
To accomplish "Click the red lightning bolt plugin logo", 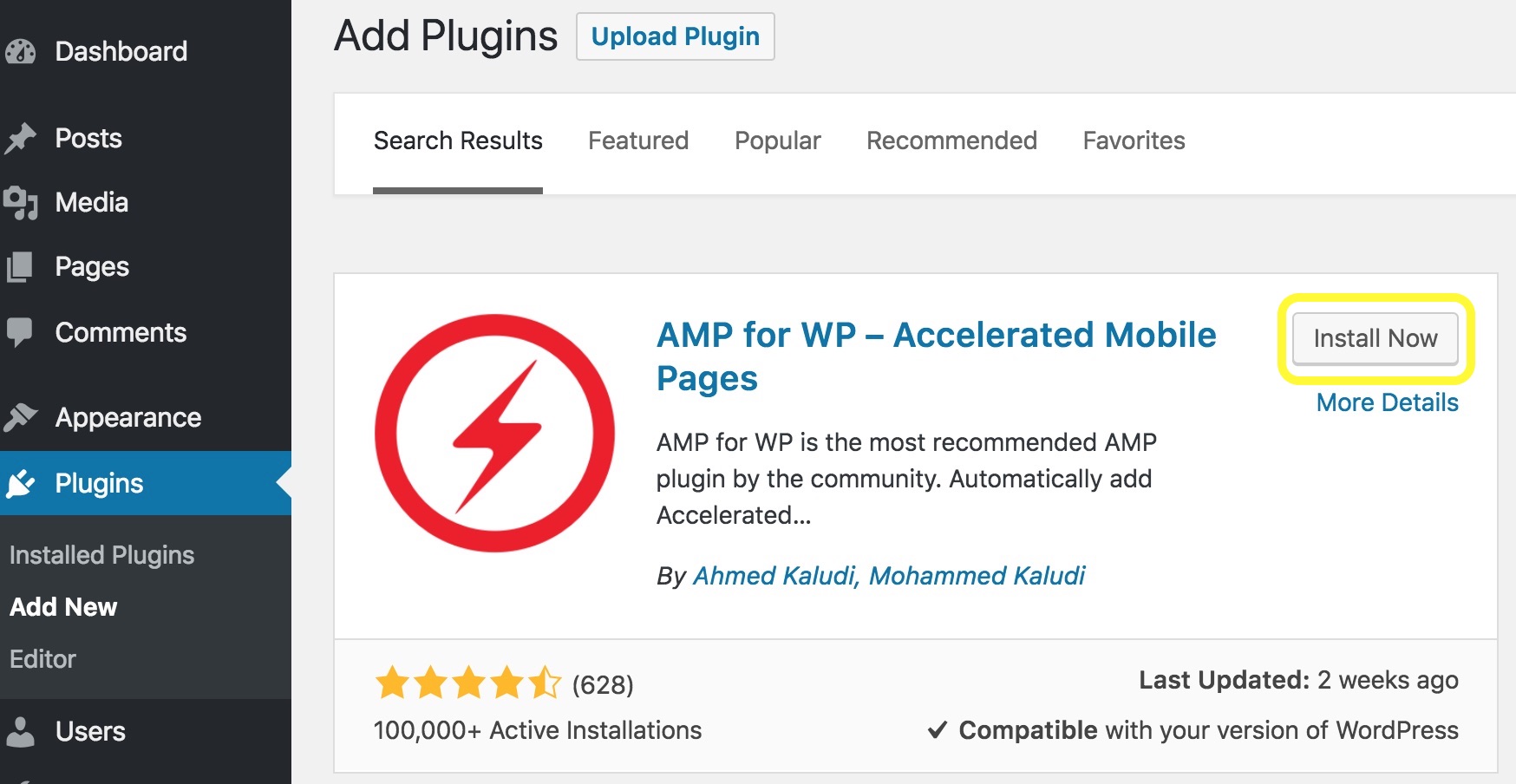I will [x=496, y=431].
